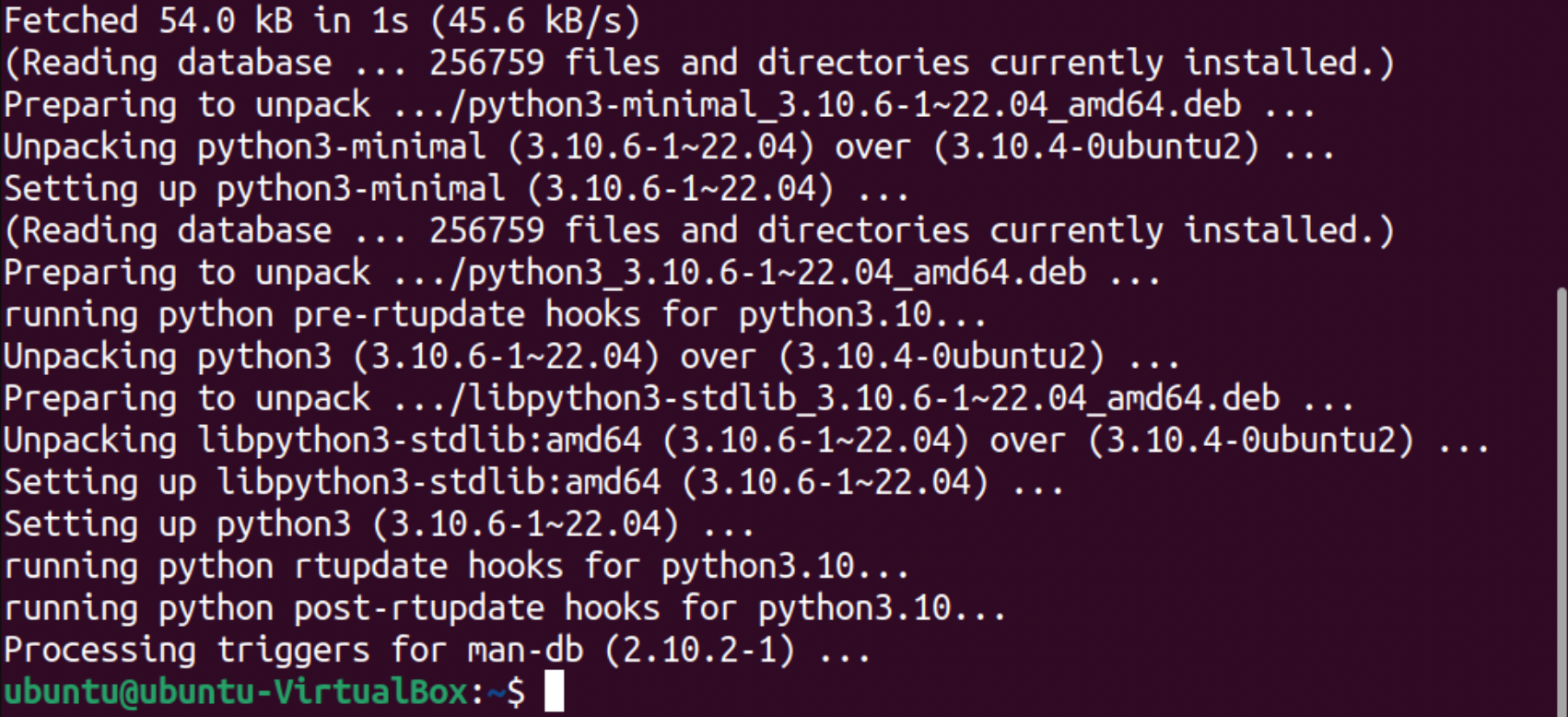Click the empty scrollbar track above the thumb
The width and height of the screenshot is (1568, 717).
(1561, 138)
